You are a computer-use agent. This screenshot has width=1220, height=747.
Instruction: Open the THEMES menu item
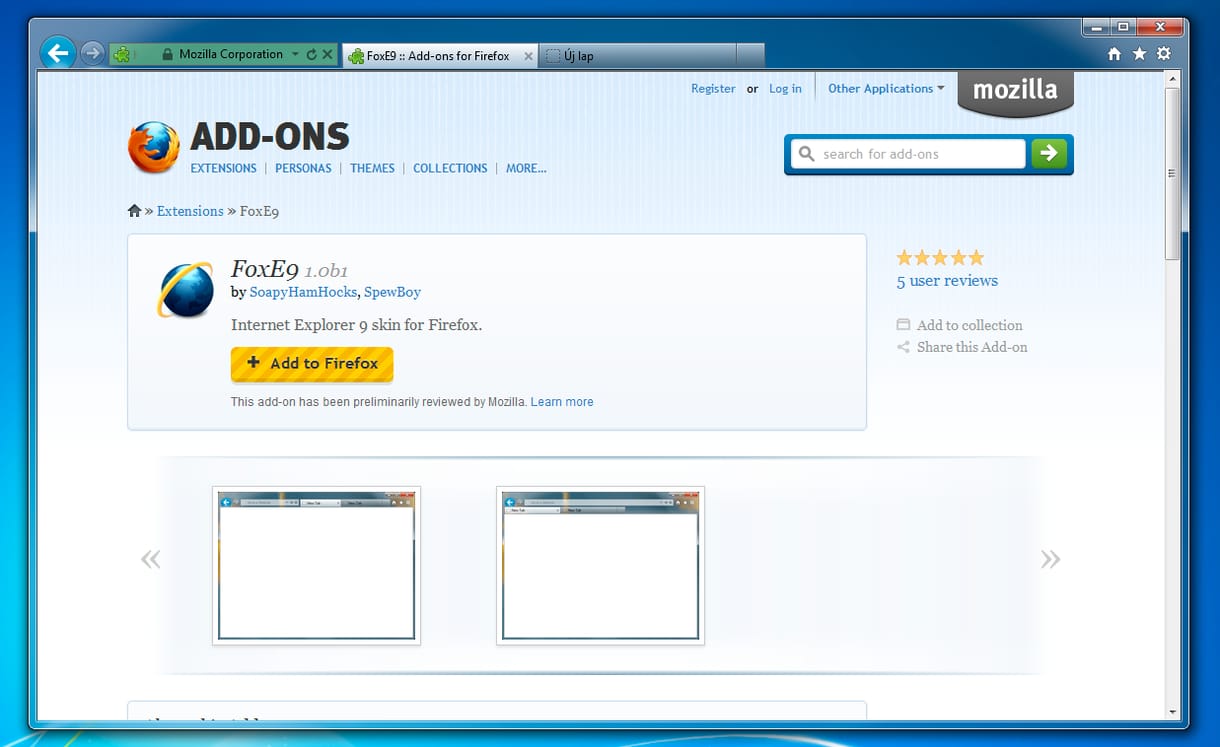click(x=372, y=168)
